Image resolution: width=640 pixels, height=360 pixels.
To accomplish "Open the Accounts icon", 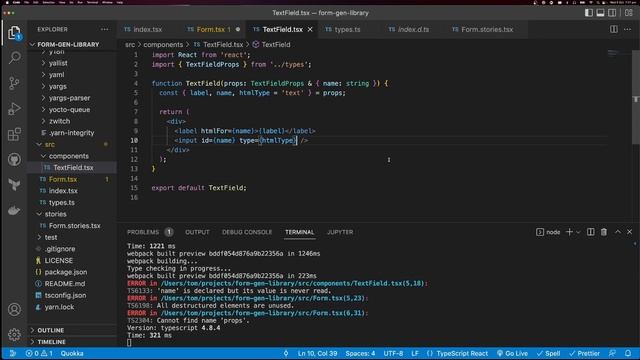I will [14, 309].
